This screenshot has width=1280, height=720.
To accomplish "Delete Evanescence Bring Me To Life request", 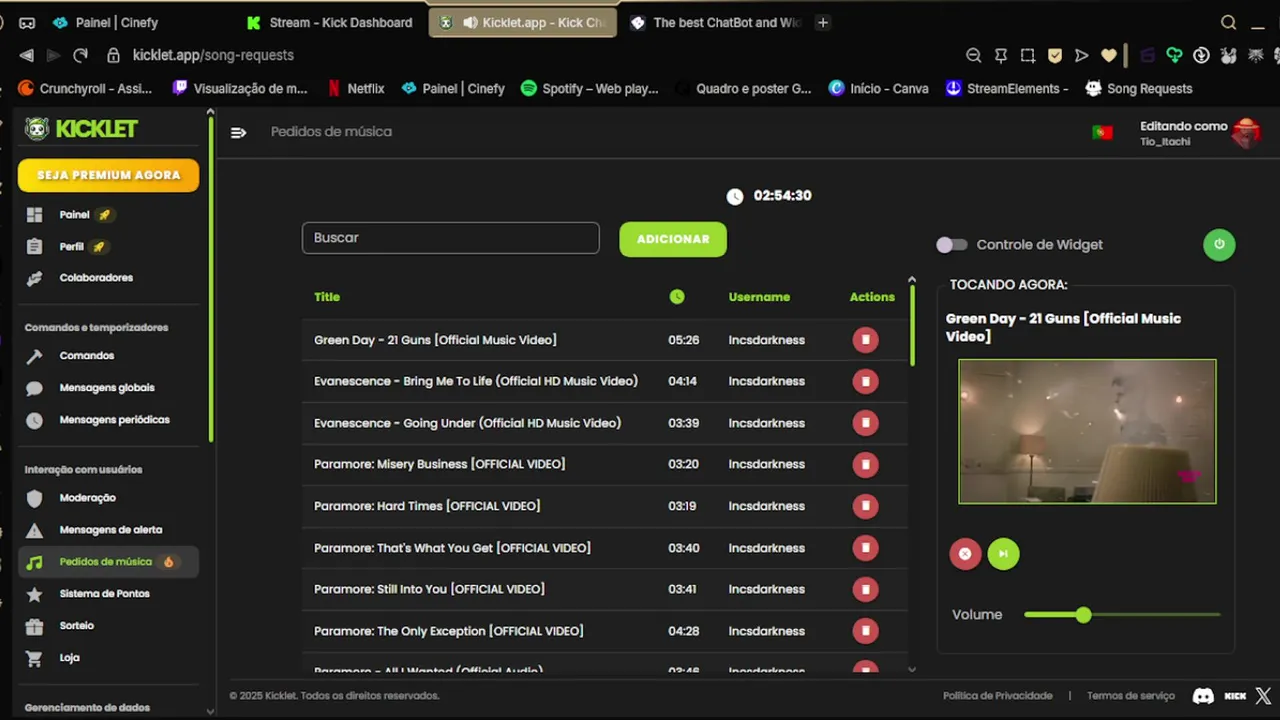I will tap(865, 381).
